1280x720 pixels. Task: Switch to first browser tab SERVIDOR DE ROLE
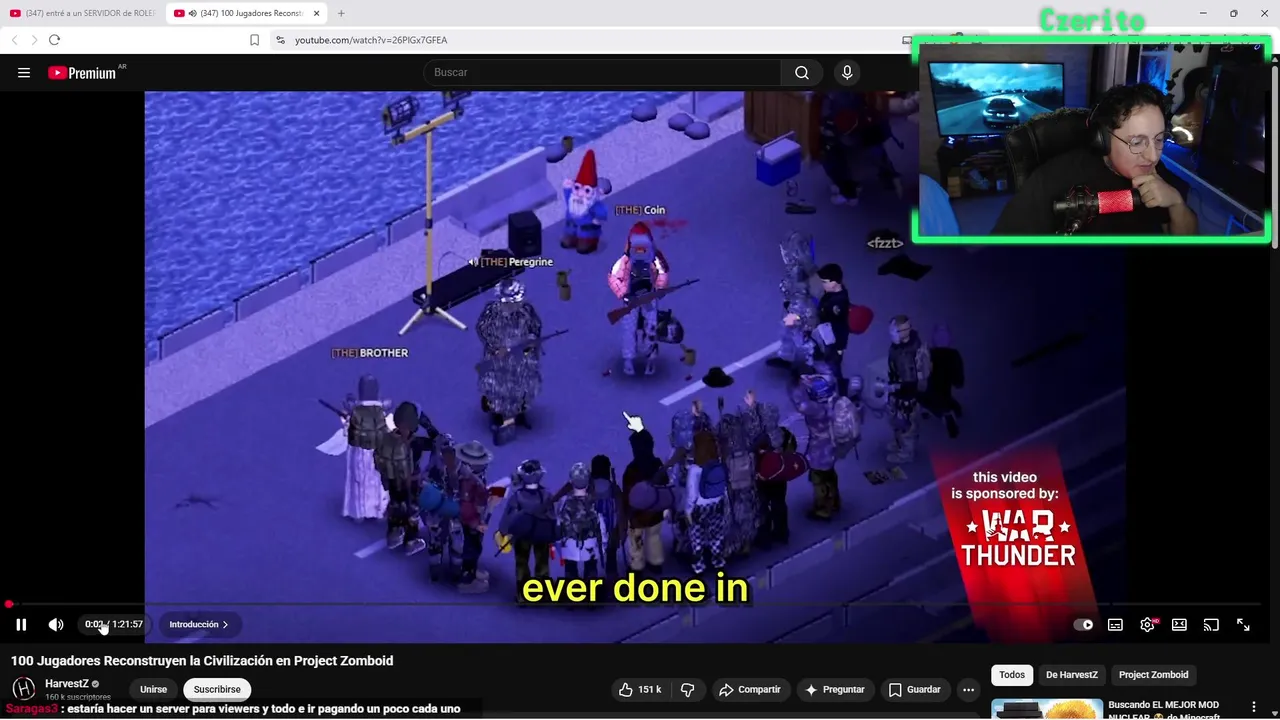coord(82,13)
